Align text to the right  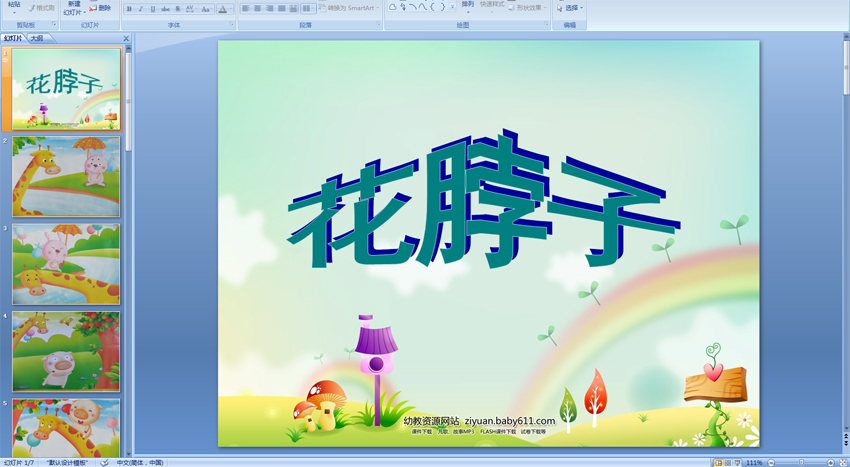point(269,9)
